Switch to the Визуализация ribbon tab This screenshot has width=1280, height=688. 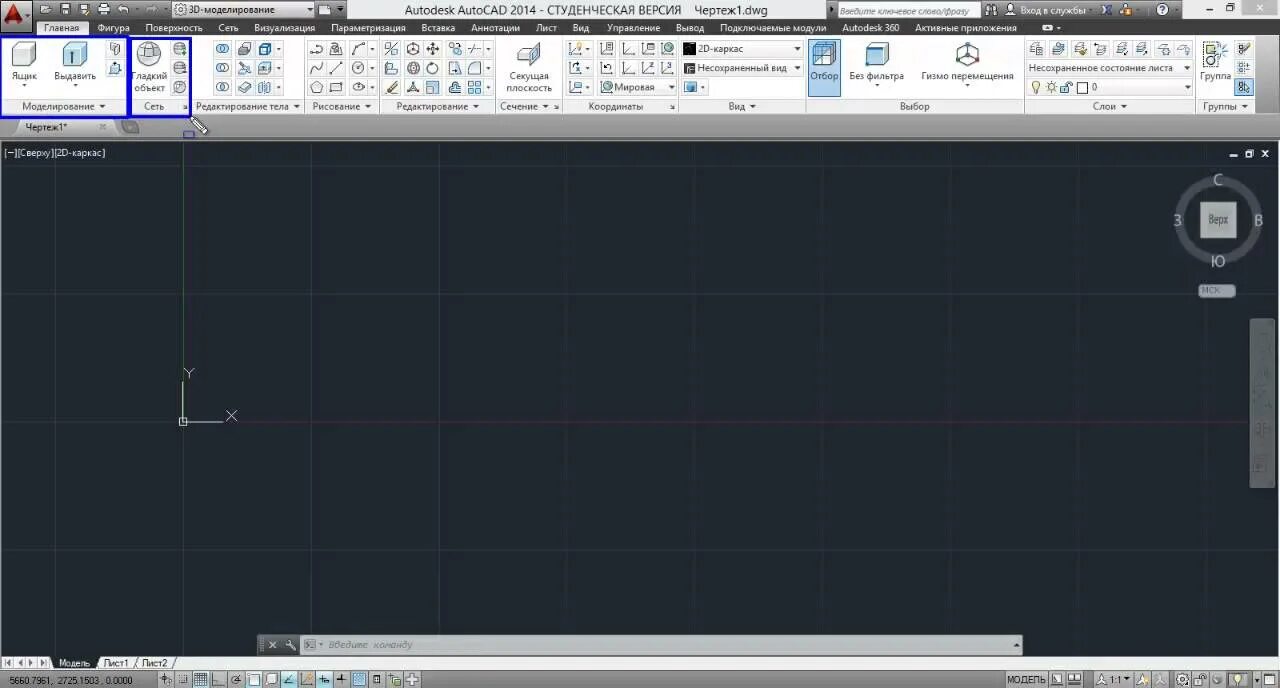coord(284,28)
